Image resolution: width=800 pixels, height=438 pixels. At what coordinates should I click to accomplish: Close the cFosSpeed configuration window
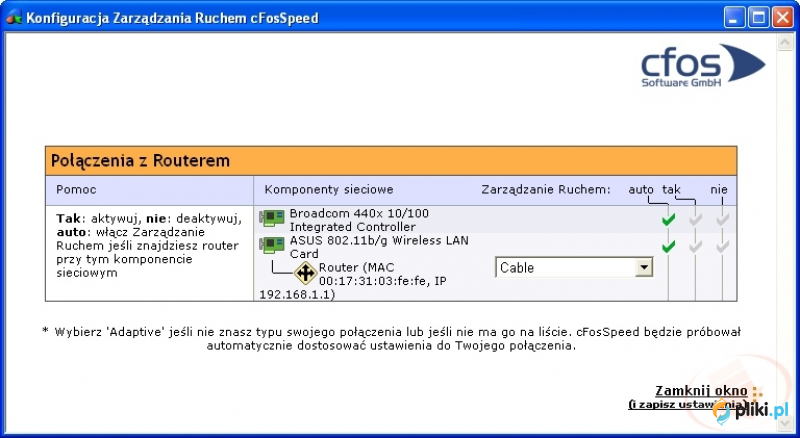782,17
